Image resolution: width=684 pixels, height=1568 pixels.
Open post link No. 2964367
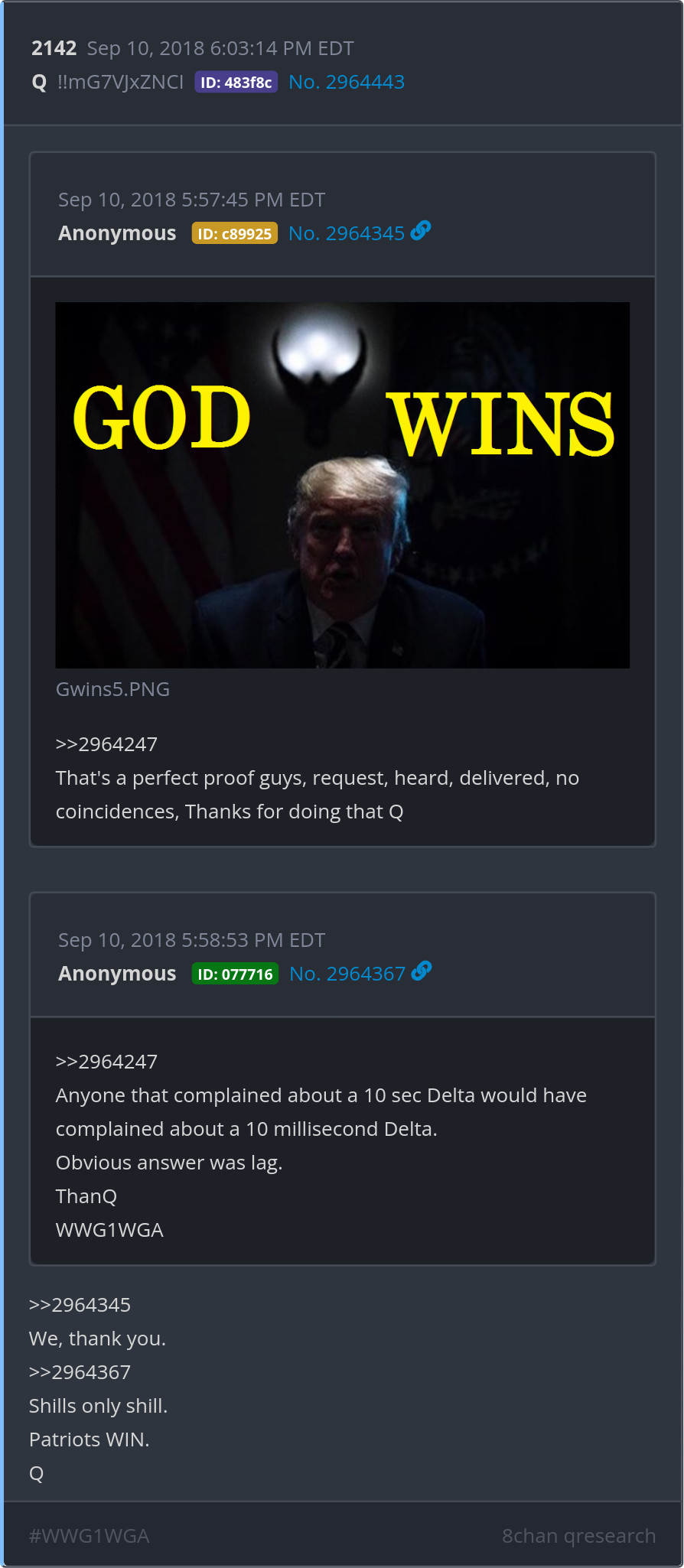point(347,974)
